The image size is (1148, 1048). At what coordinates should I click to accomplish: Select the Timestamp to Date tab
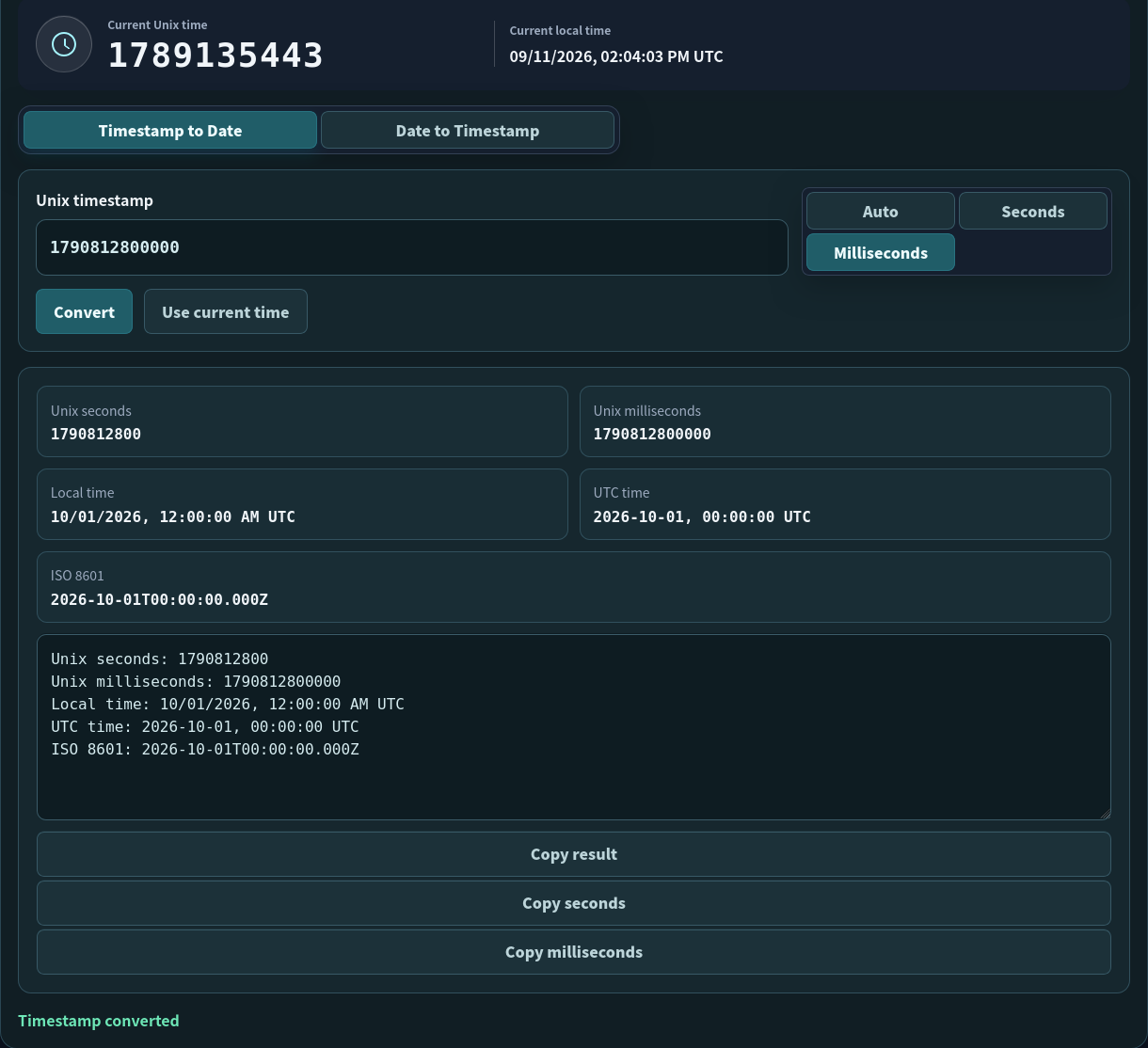coord(170,130)
